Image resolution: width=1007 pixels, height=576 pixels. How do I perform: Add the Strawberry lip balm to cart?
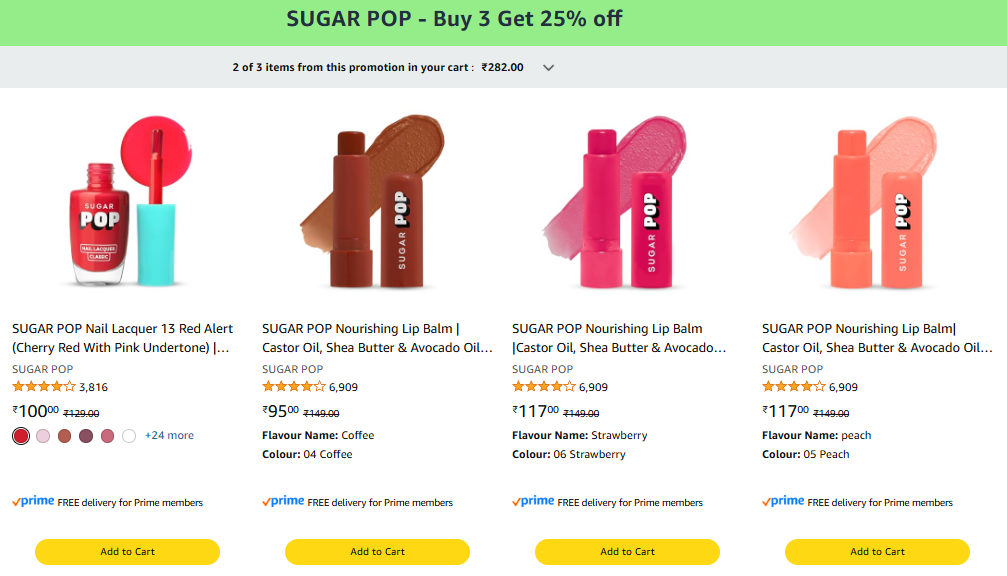coord(627,552)
